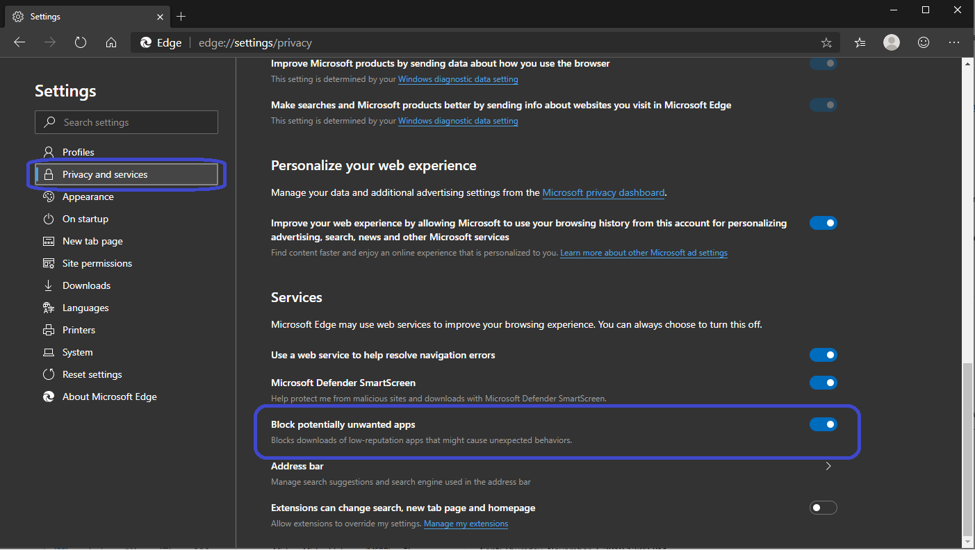Go to the home page icon
This screenshot has height=550, width=975.
pos(111,43)
